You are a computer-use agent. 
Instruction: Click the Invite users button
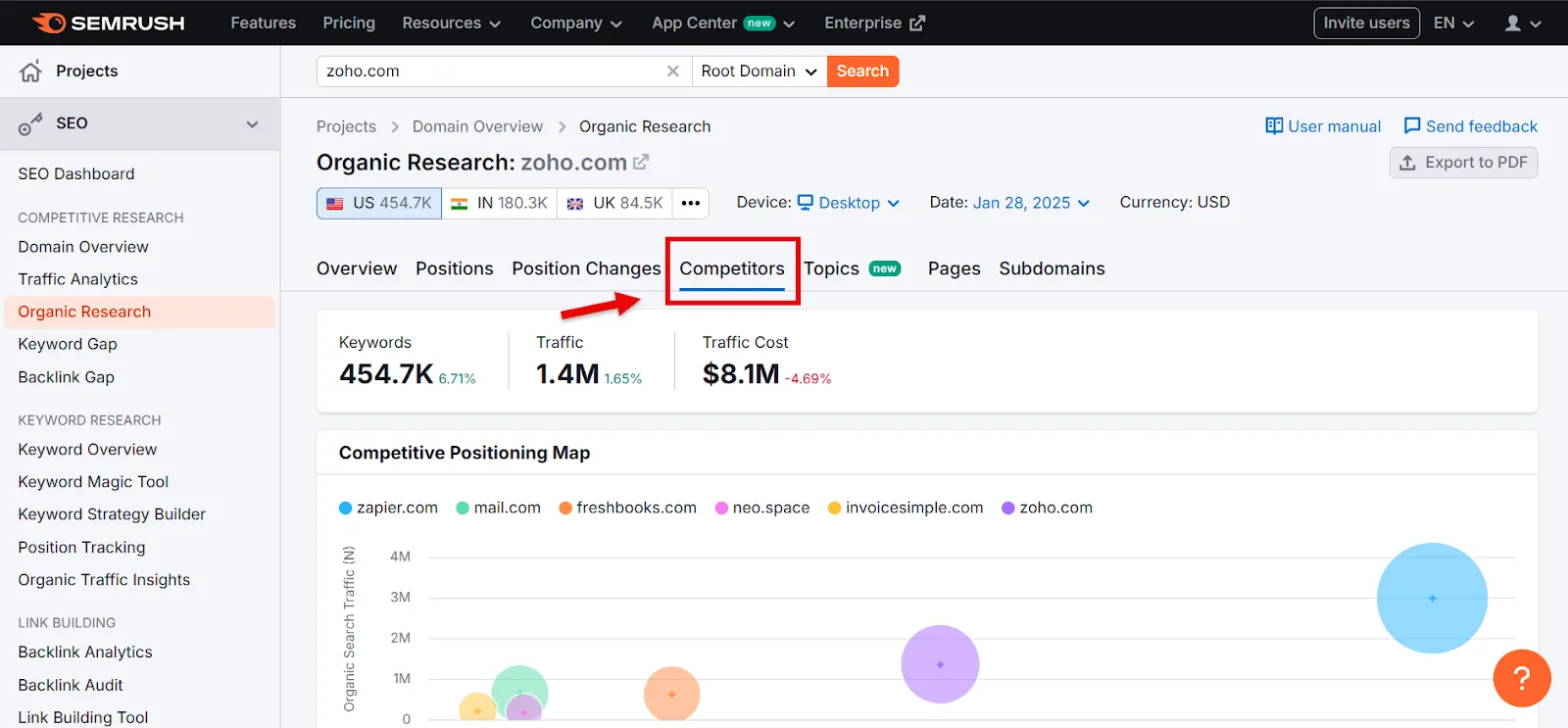coord(1366,23)
